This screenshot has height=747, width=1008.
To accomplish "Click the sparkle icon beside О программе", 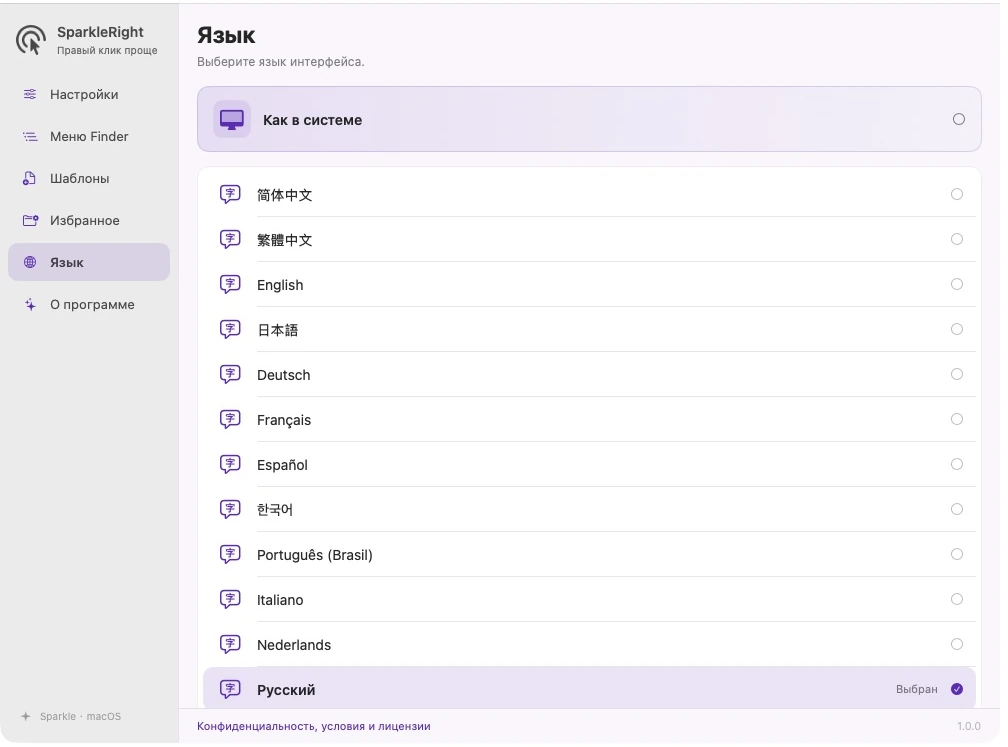I will [x=30, y=305].
